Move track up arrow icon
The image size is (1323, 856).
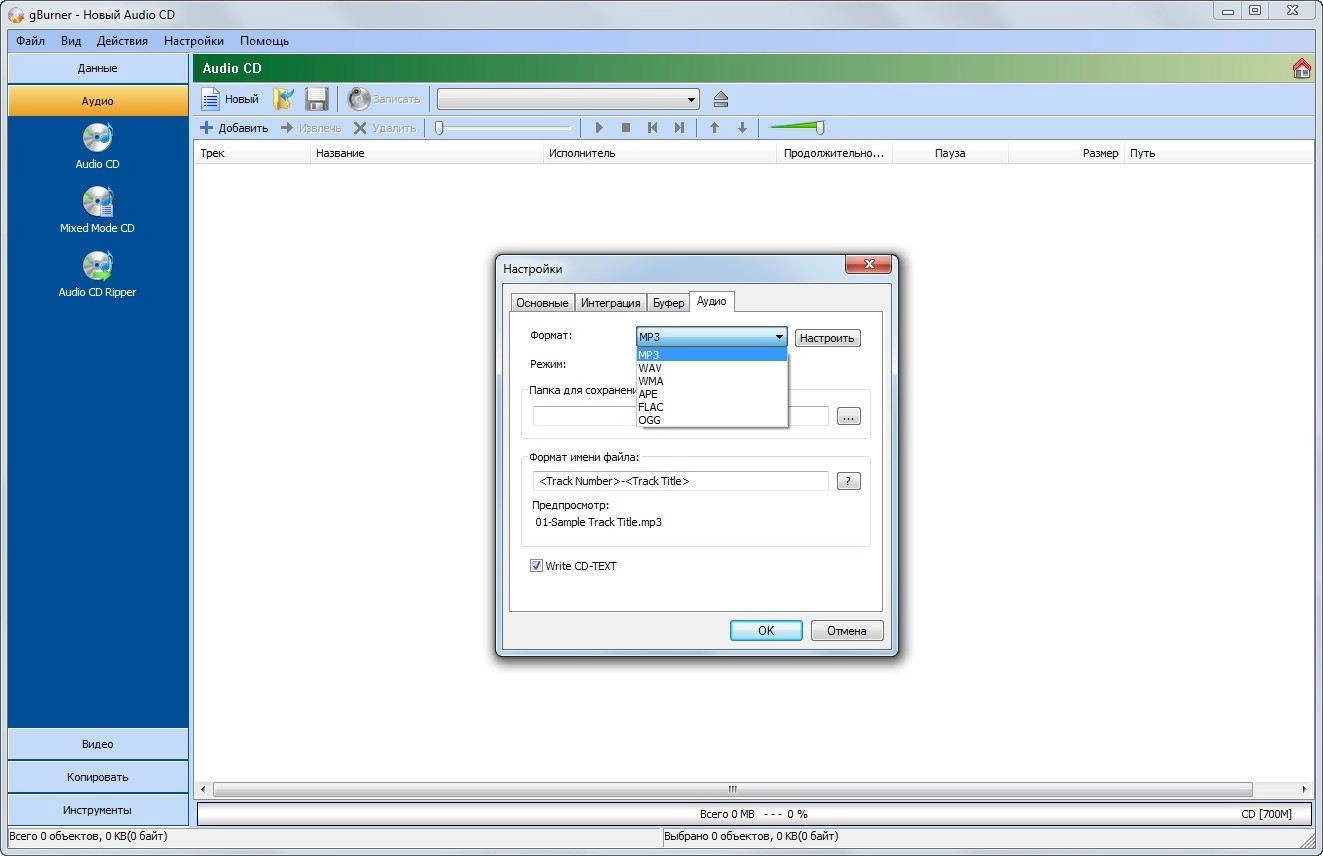click(714, 128)
